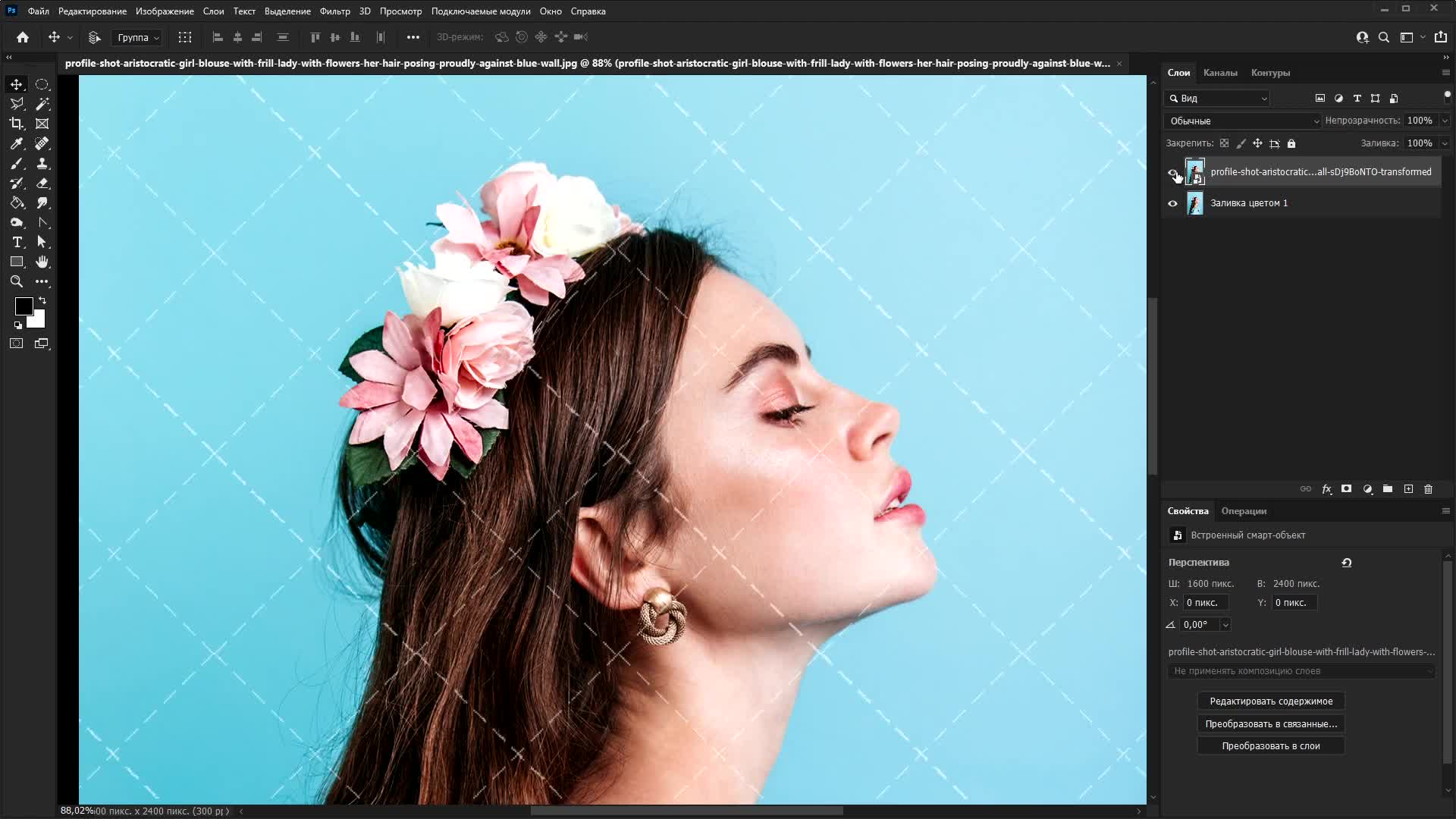Select the Brush tool
The image size is (1456, 819).
(17, 163)
